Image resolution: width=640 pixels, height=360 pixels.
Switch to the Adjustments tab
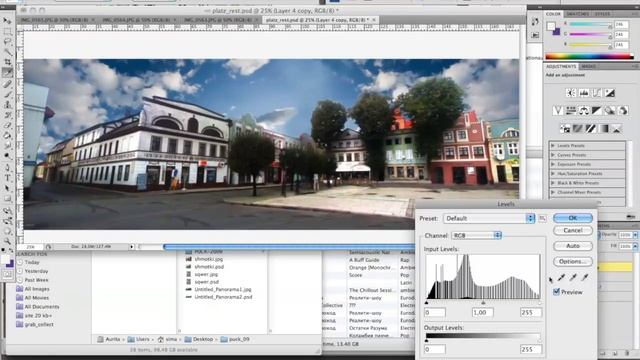tap(561, 66)
